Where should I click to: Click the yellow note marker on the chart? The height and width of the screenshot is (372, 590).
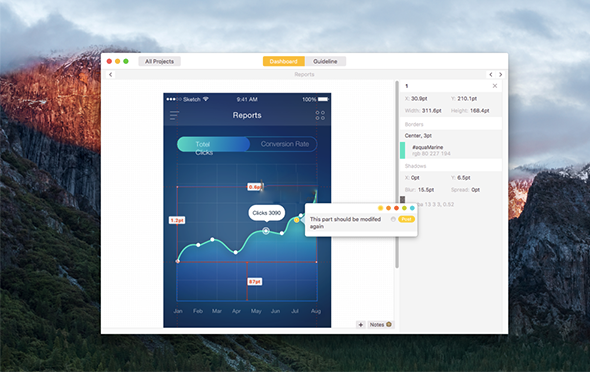point(297,220)
